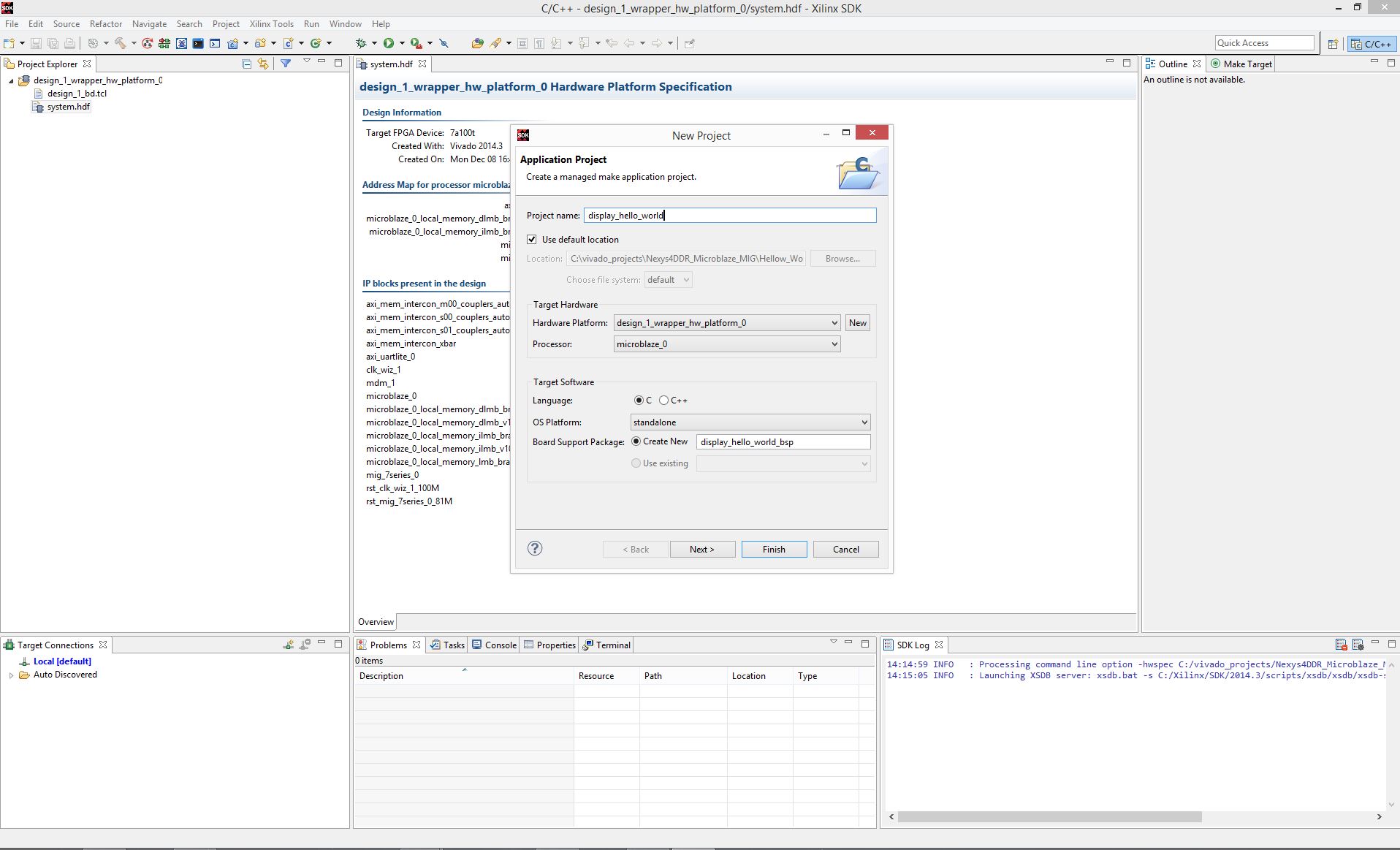Open the Refactor menu

pos(106,23)
